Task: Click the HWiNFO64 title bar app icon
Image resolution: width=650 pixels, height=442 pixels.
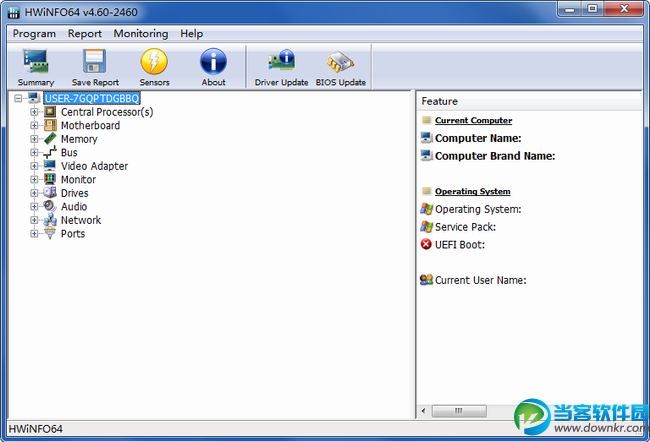Action: tap(14, 12)
